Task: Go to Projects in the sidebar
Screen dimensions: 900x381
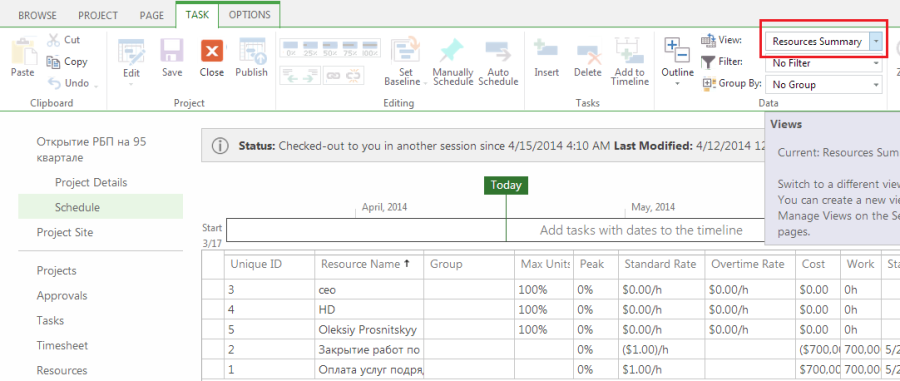Action: click(56, 271)
